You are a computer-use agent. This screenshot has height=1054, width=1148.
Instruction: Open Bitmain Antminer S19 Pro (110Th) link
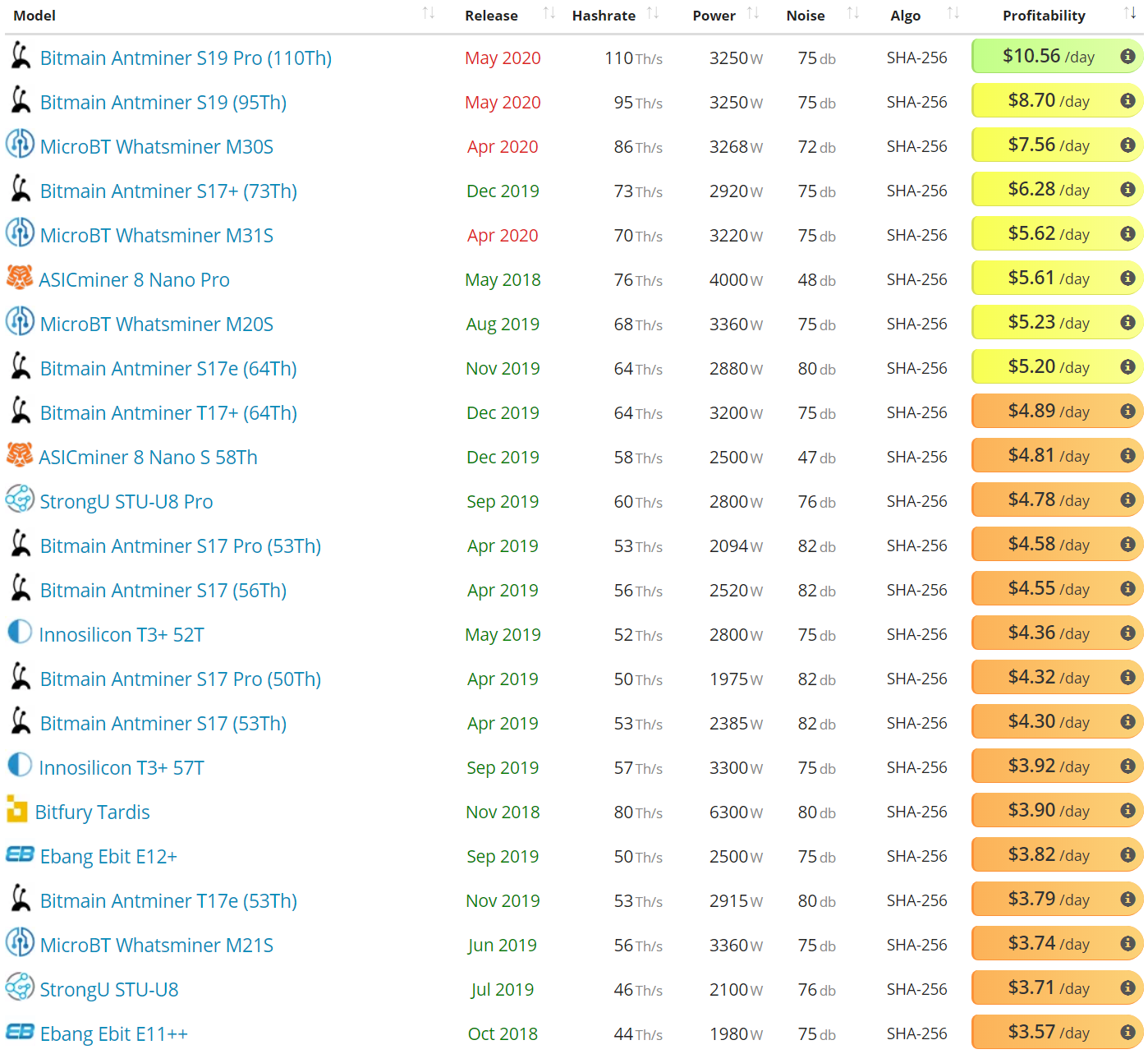pos(186,58)
